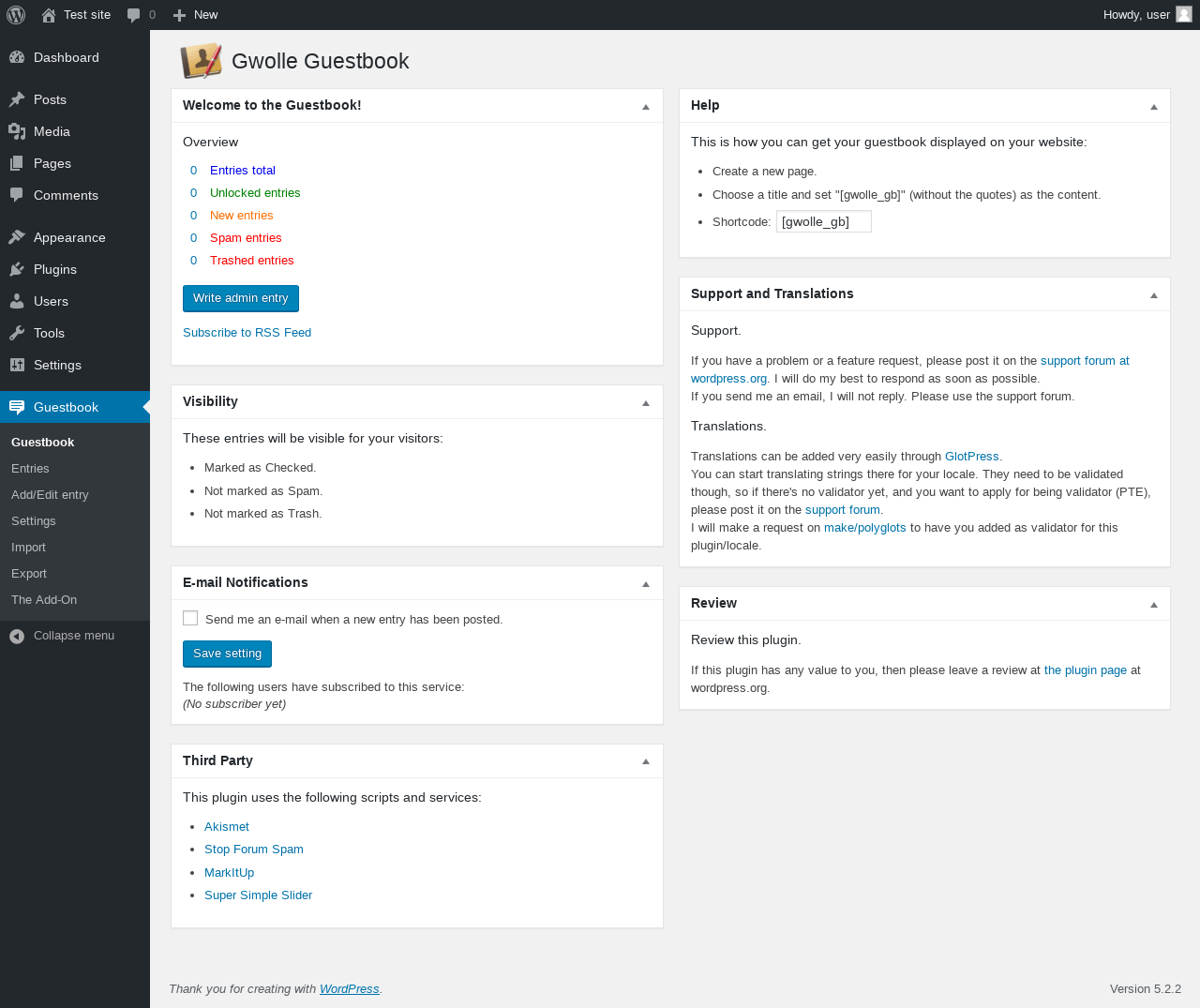Collapse the E-mail Notifications panel
Viewport: 1200px width, 1008px height.
pos(646,584)
